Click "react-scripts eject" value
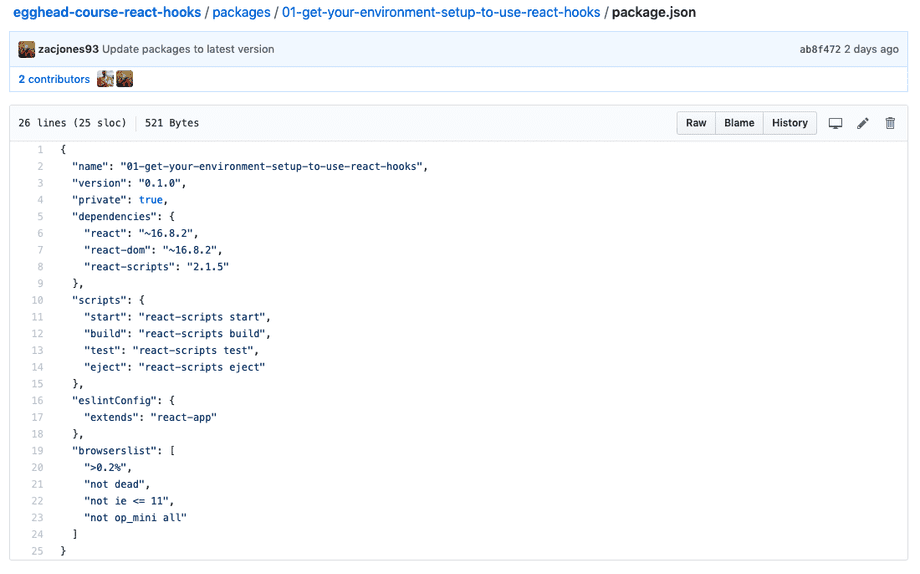 [202, 367]
